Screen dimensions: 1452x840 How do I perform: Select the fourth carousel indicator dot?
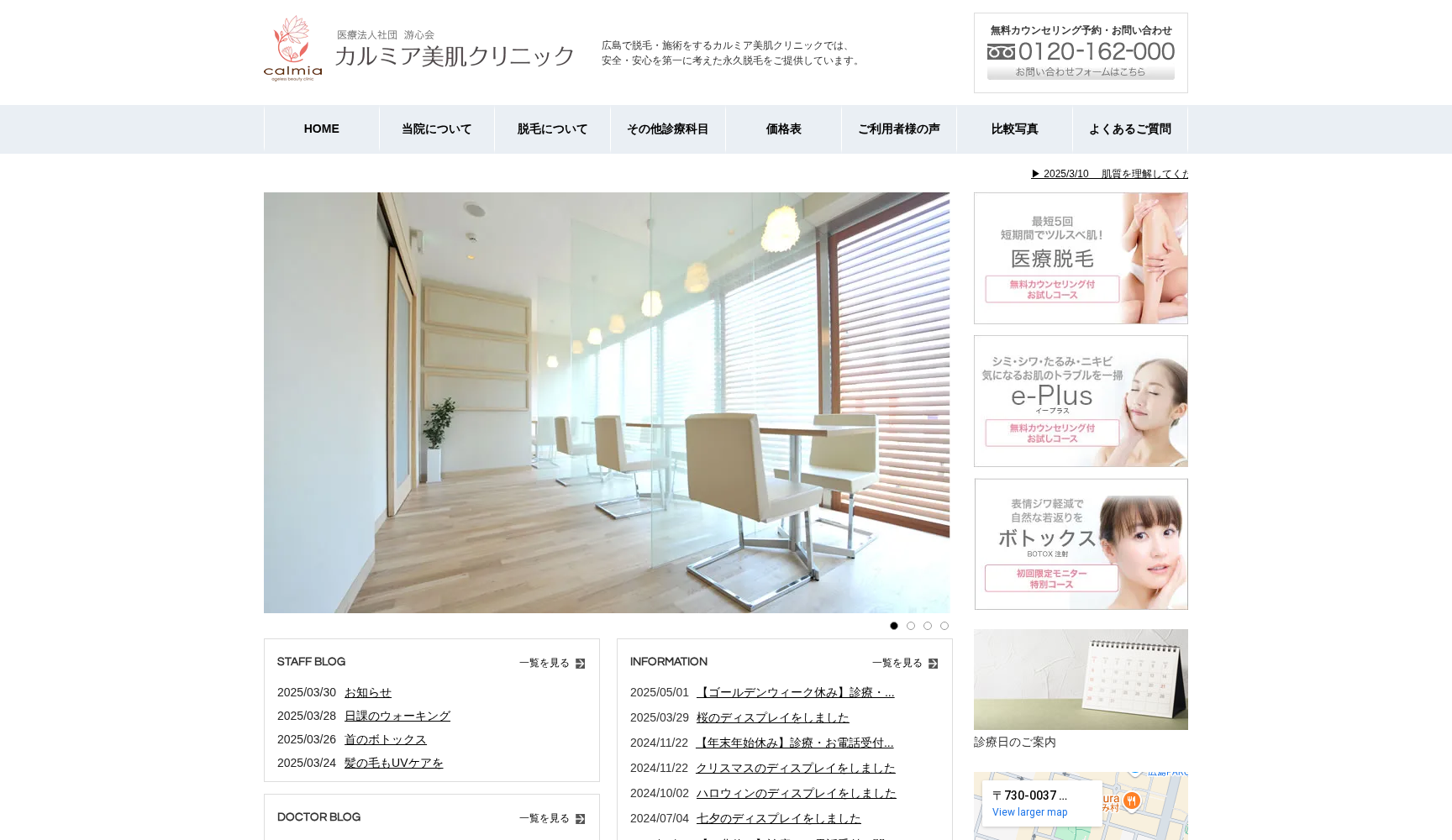tap(944, 625)
